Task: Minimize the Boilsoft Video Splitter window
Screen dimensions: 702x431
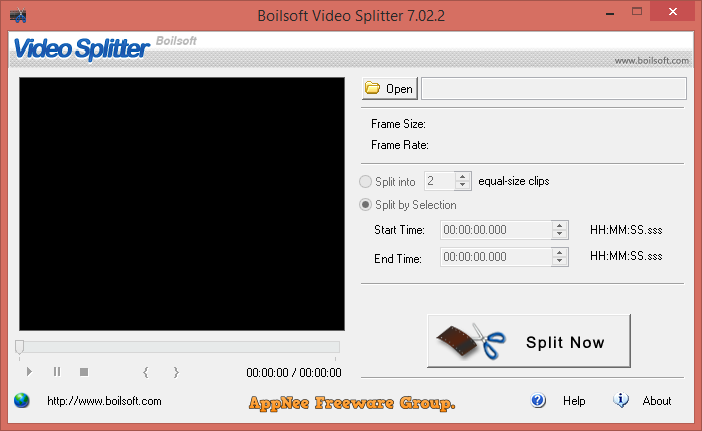Action: pyautogui.click(x=610, y=13)
